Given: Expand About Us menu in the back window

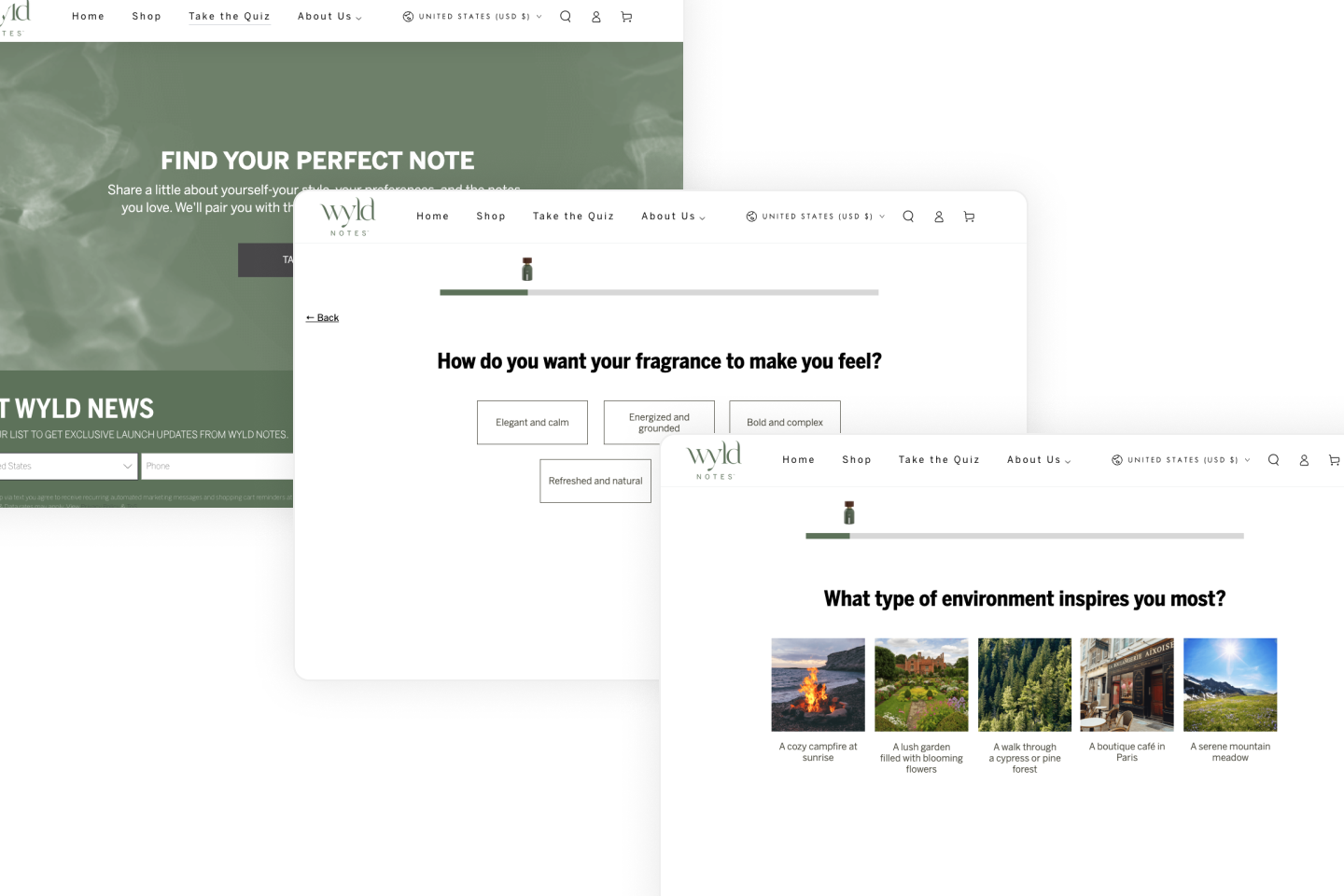Looking at the screenshot, I should pos(329,17).
